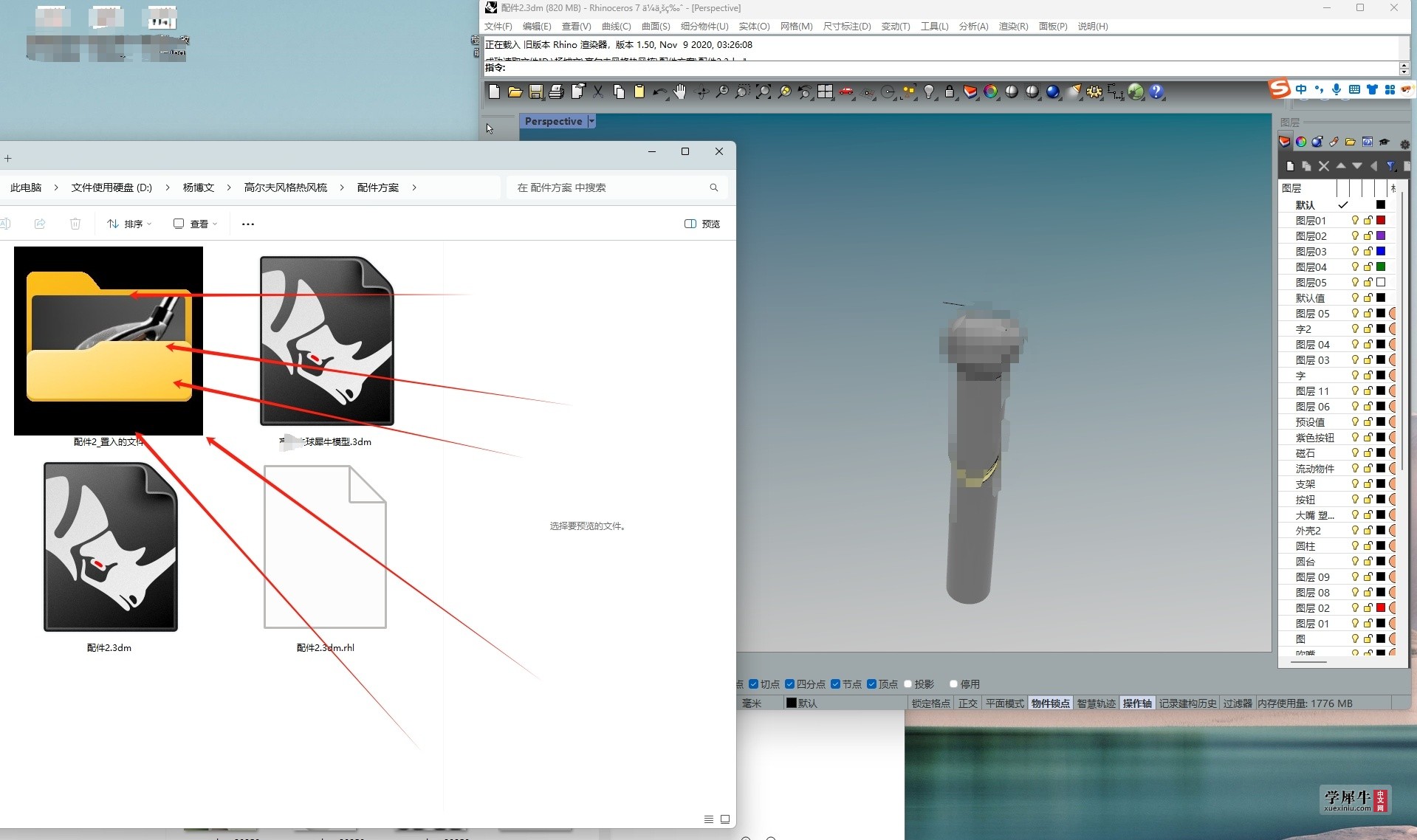
Task: Switch to Materials tab (blue sphere) in panel
Action: coord(1317,142)
